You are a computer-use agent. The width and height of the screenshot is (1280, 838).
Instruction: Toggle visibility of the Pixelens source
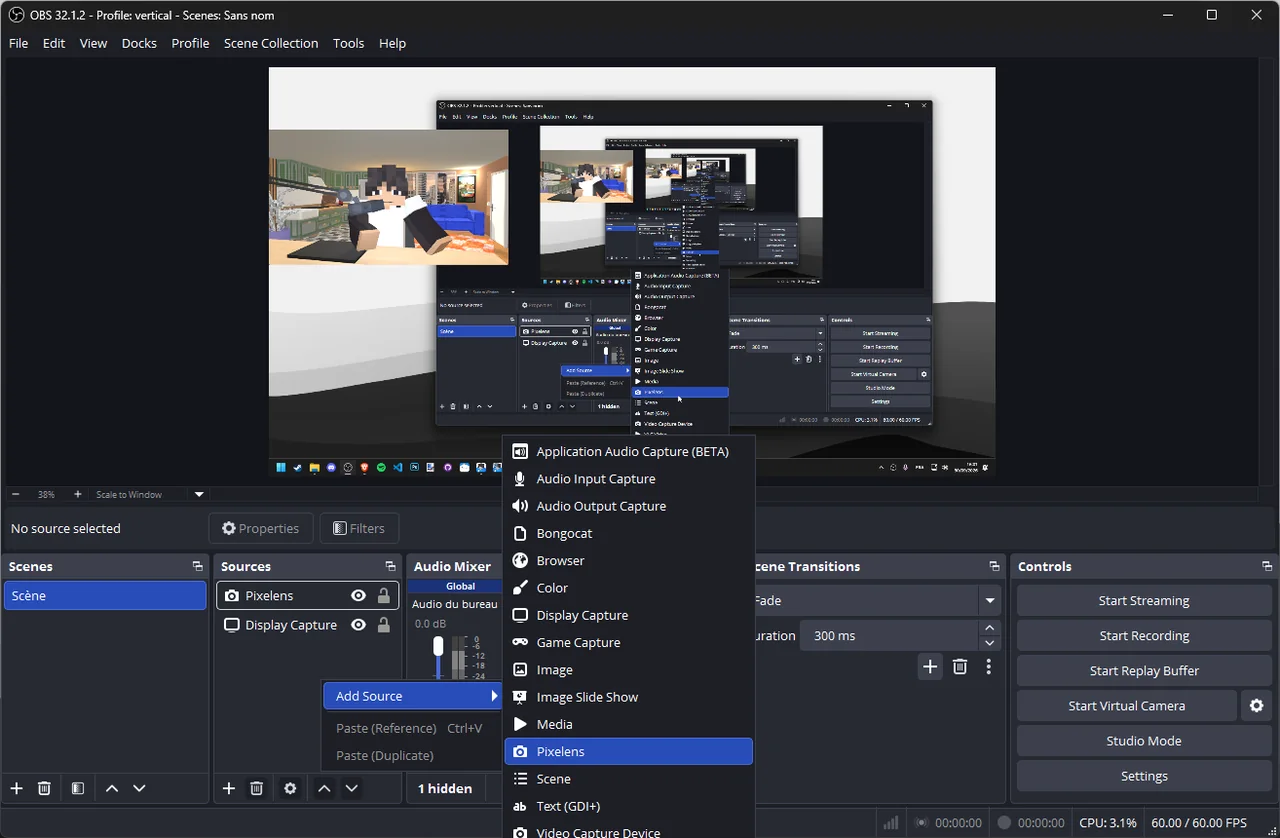click(358, 596)
